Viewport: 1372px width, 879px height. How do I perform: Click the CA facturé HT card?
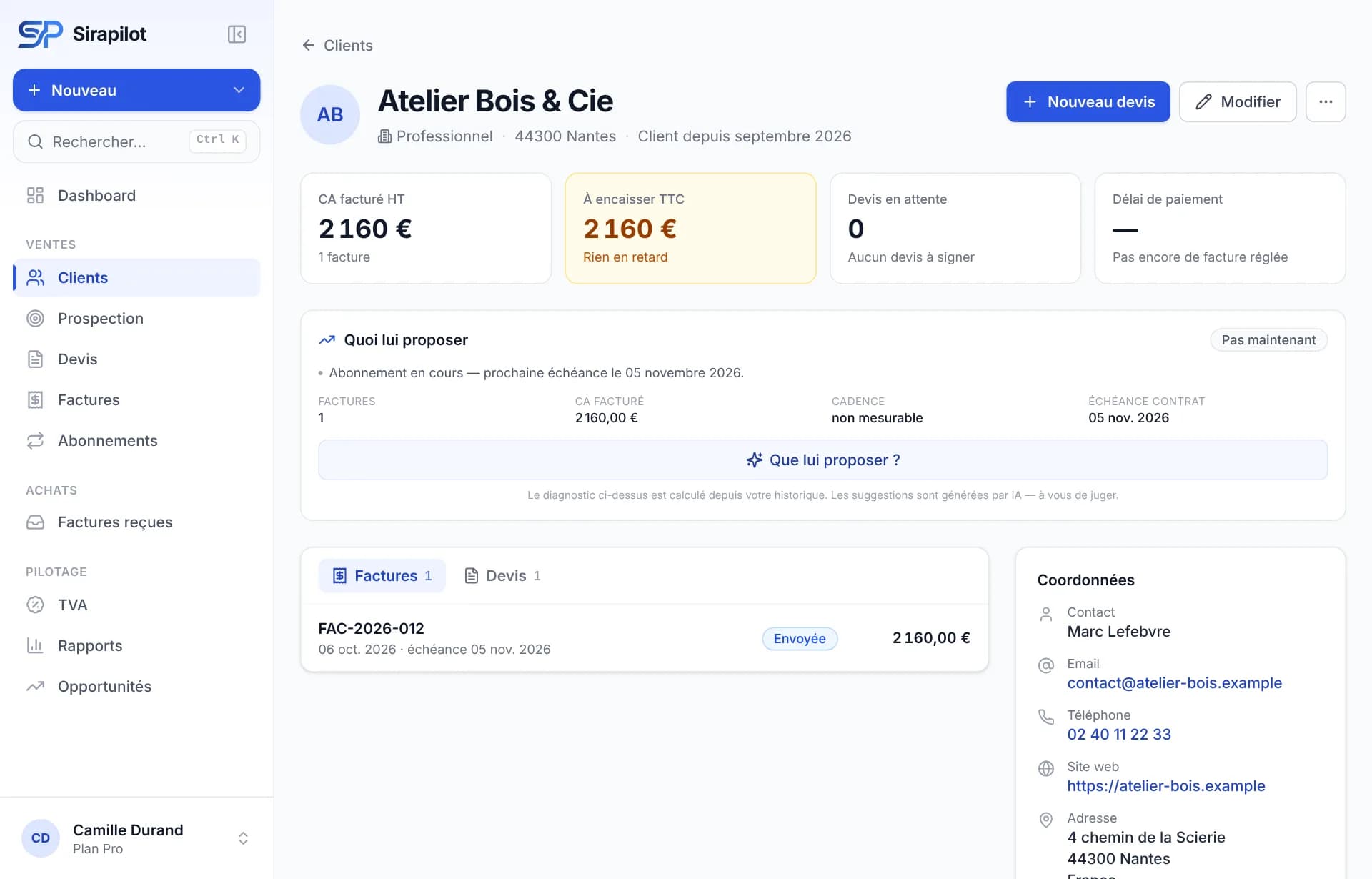coord(426,228)
